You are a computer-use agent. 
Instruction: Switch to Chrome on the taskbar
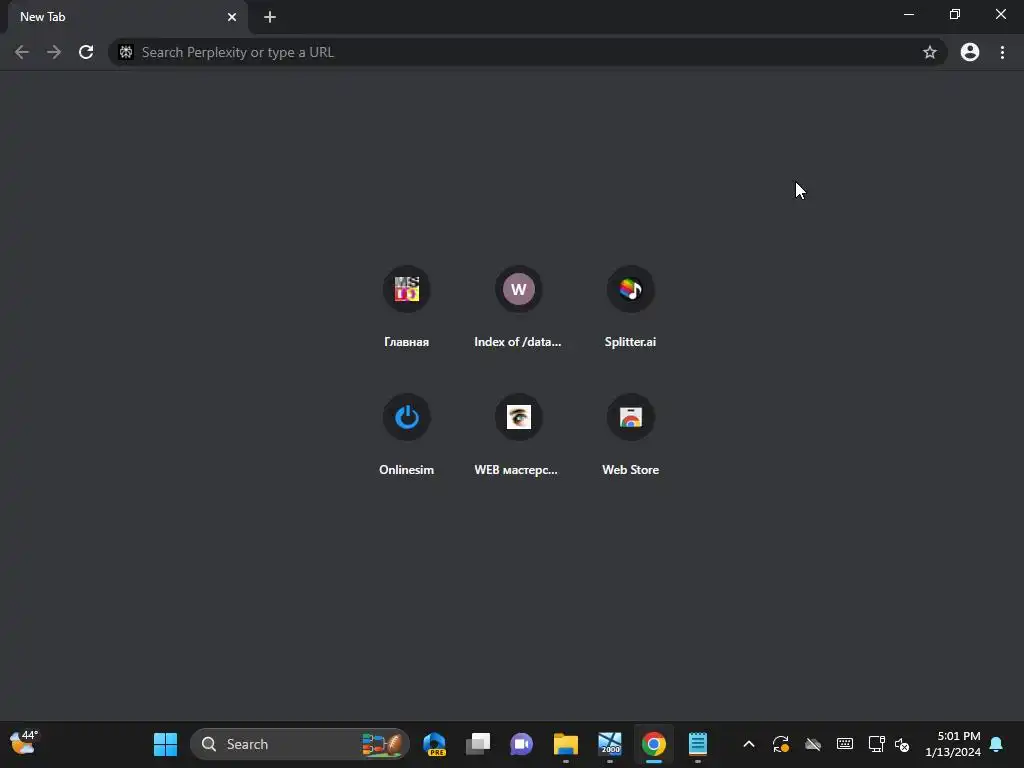(x=653, y=744)
